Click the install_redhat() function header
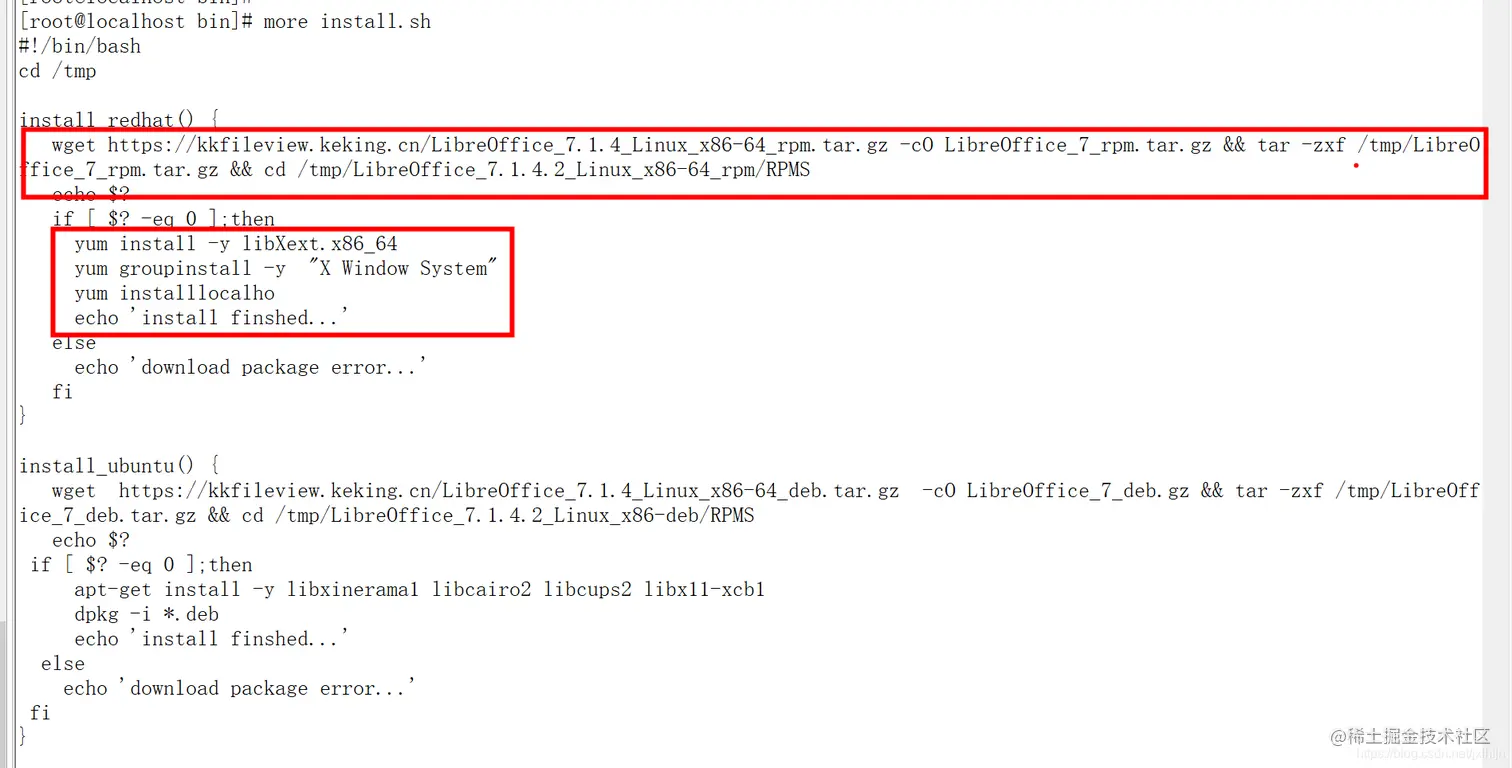1512x768 pixels. [x=119, y=120]
